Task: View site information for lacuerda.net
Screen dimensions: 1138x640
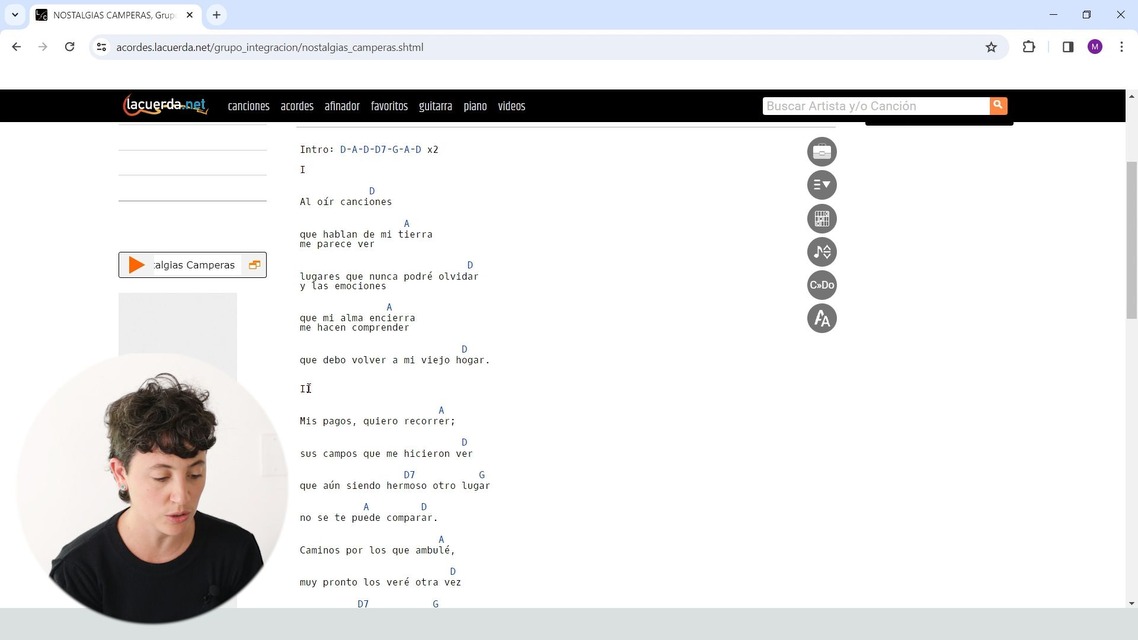Action: (x=102, y=47)
